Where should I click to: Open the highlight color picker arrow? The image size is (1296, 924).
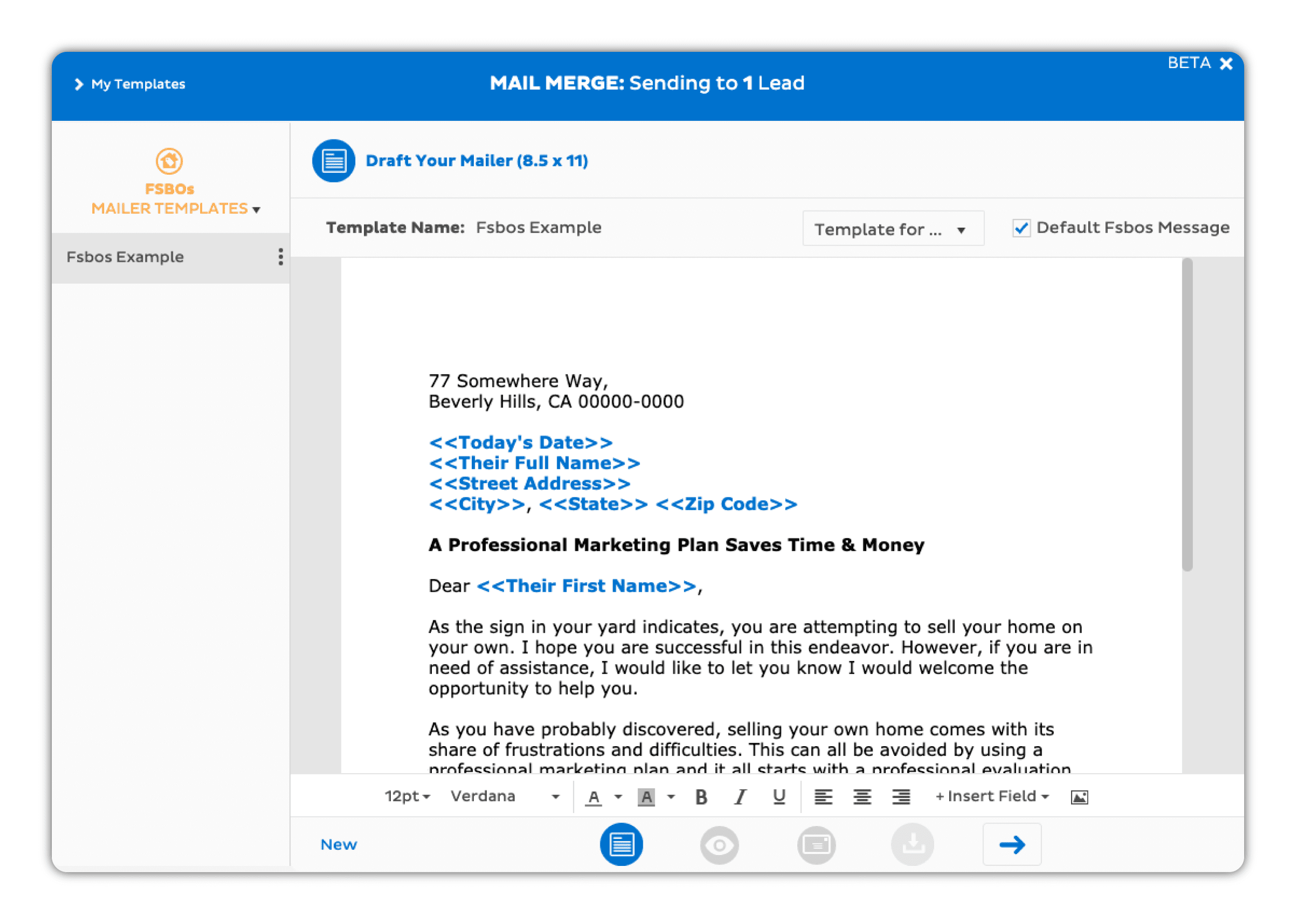click(671, 797)
